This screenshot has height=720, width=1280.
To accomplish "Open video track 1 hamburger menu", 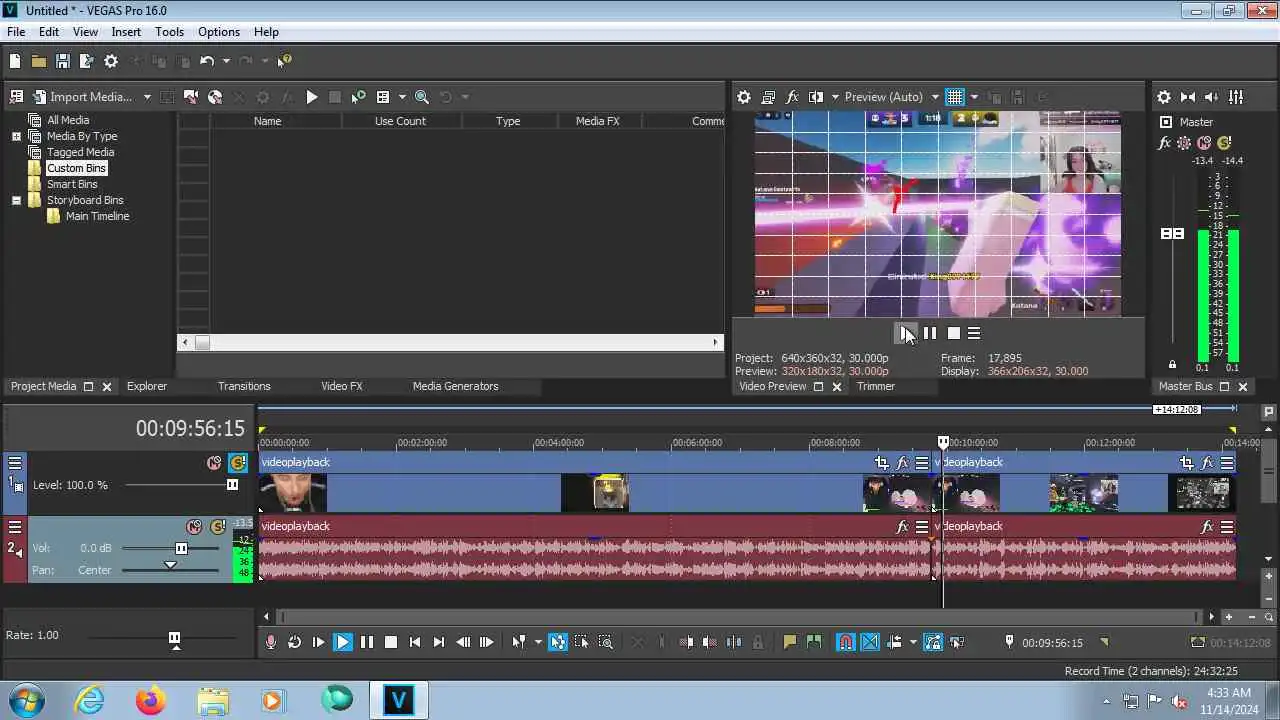I will point(15,463).
